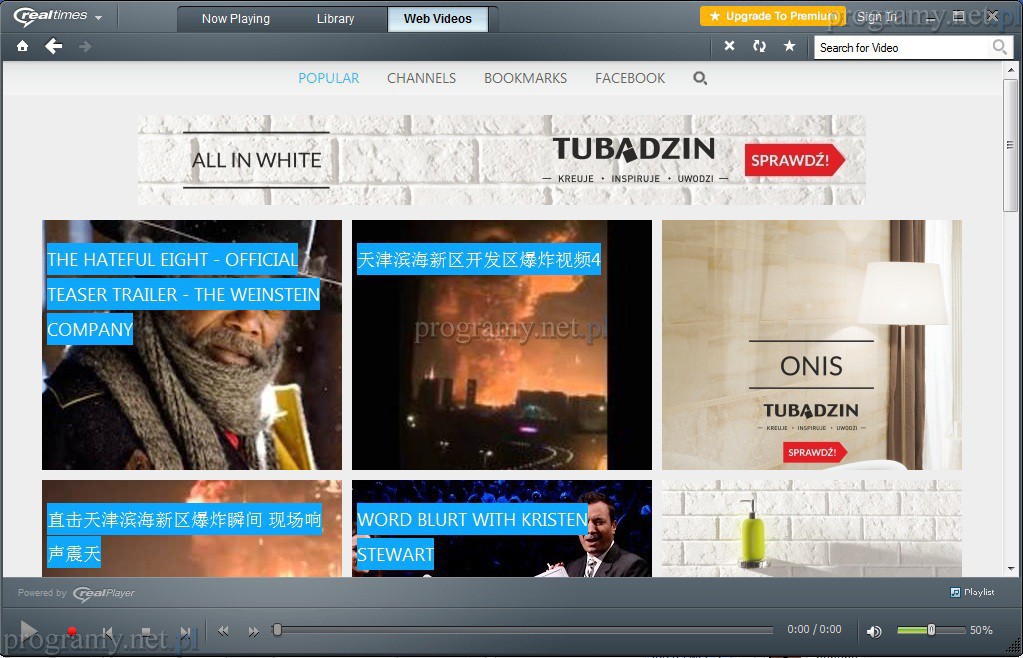Screen dimensions: 1023x658
Task: Click Upgrade To Premium button
Action: click(x=772, y=16)
